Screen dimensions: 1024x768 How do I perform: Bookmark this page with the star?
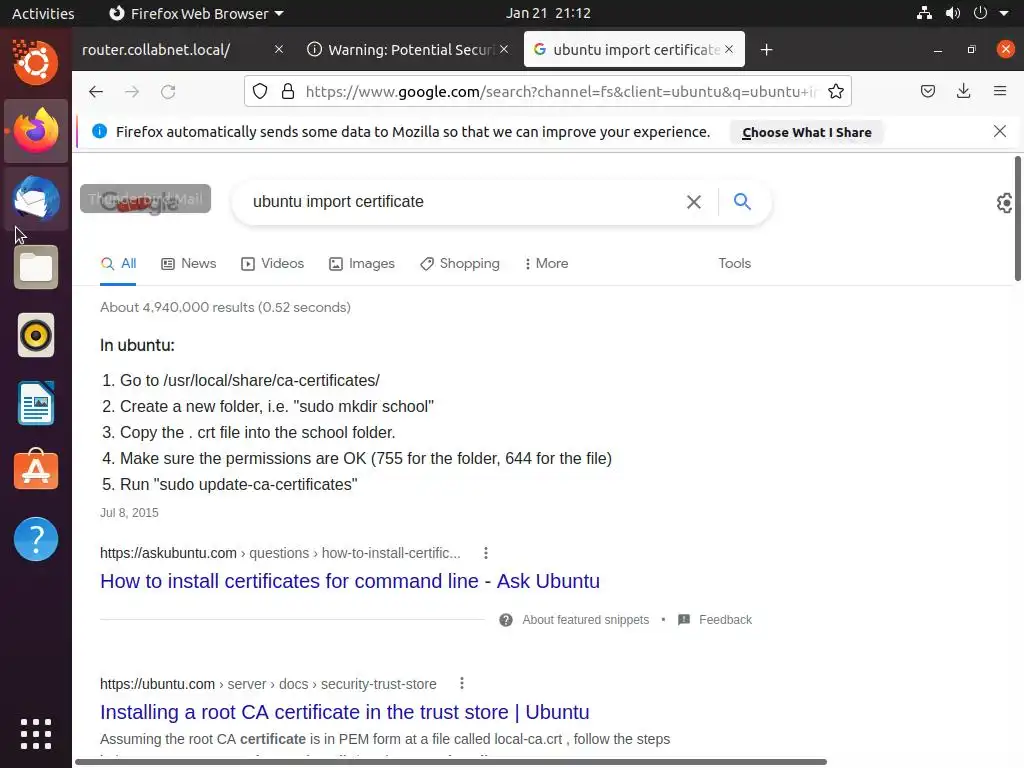click(x=836, y=91)
